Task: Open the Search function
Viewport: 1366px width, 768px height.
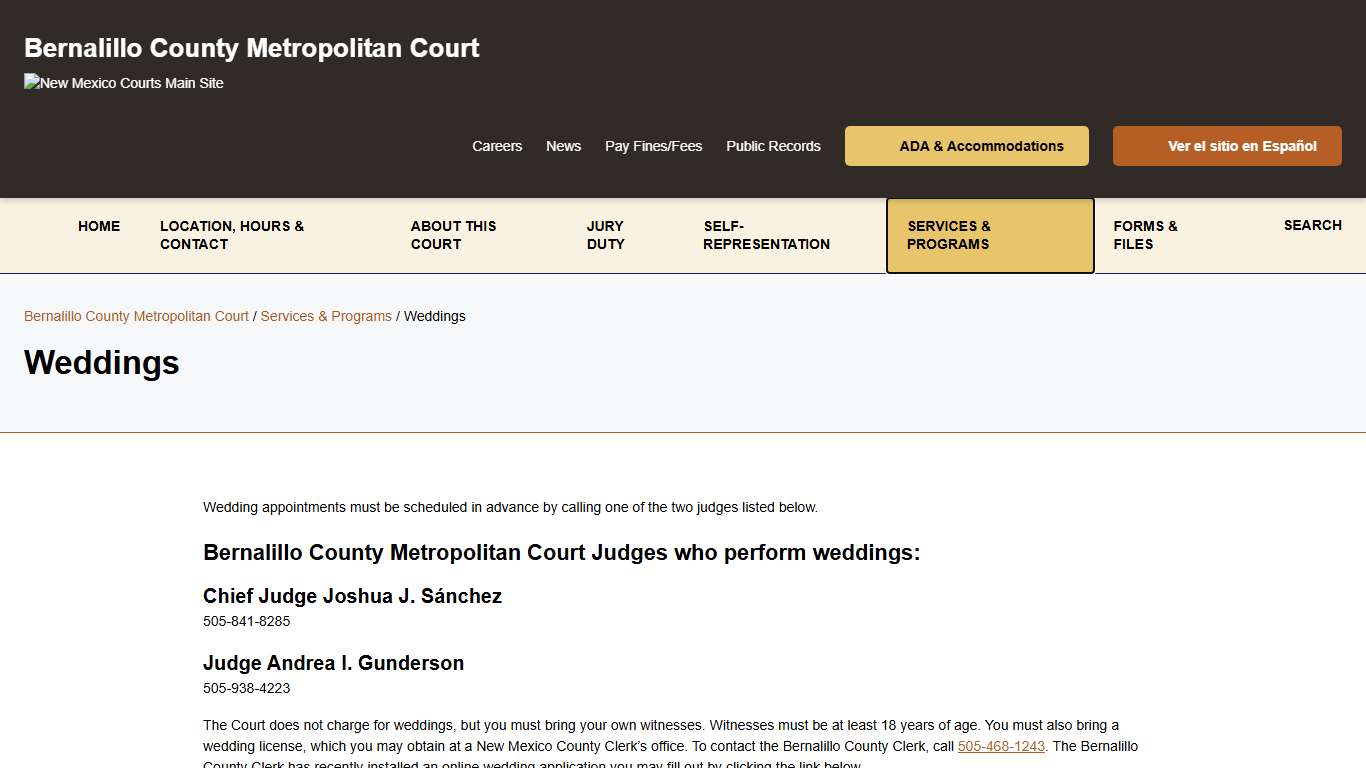Action: tap(1312, 225)
